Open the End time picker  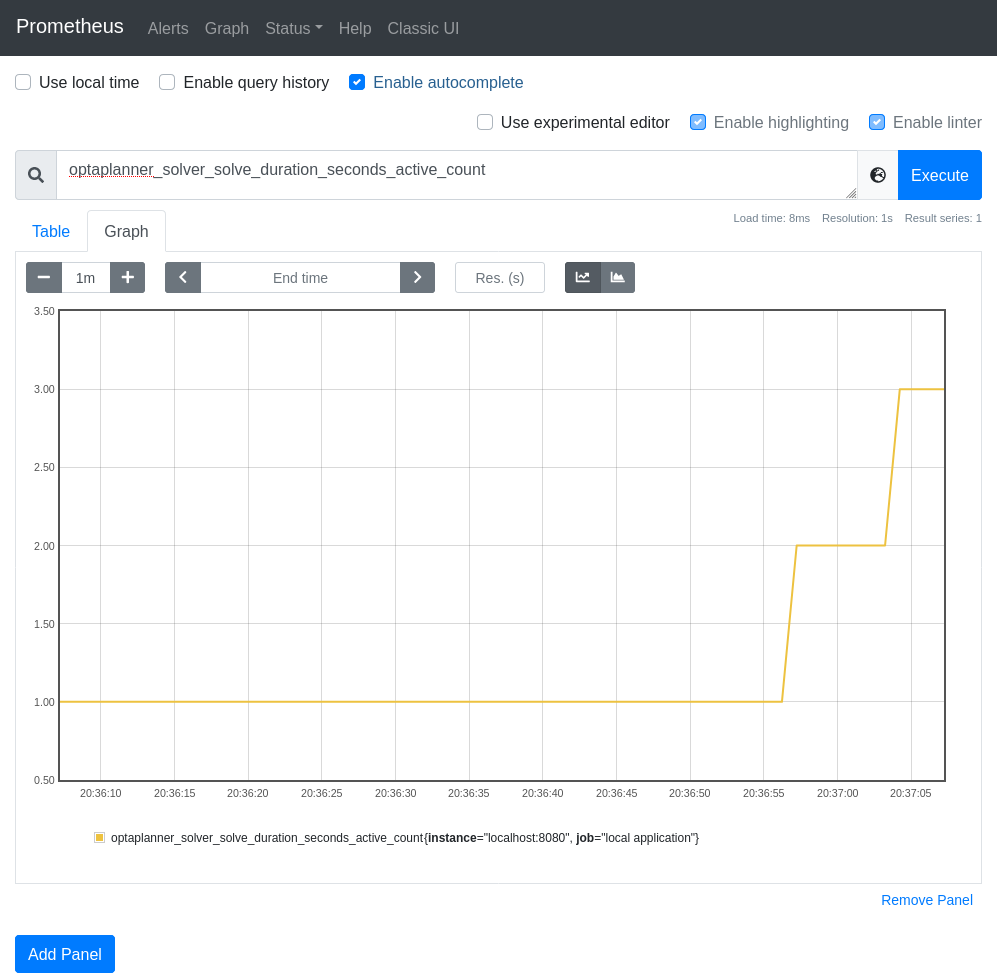tap(300, 277)
